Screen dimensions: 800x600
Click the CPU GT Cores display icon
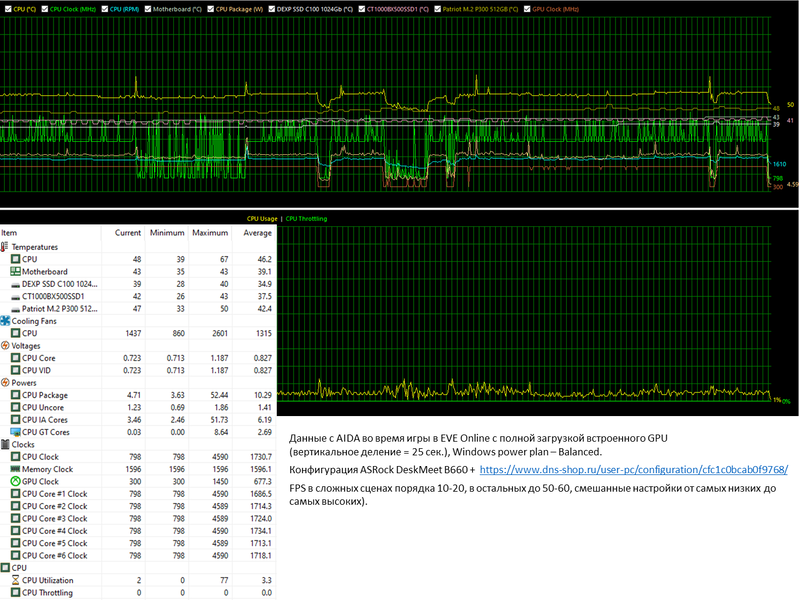point(16,432)
